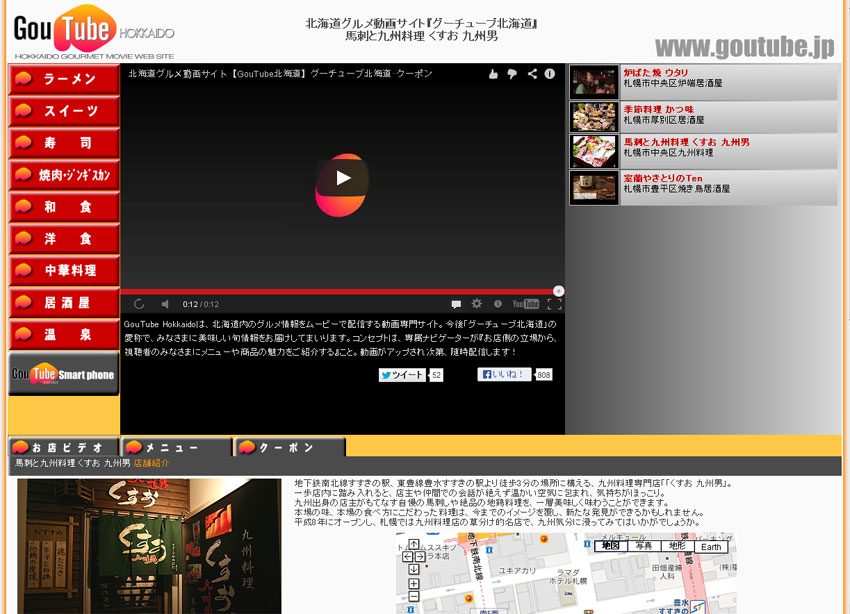Click the ツイート tweet button
The image size is (850, 614).
(402, 375)
